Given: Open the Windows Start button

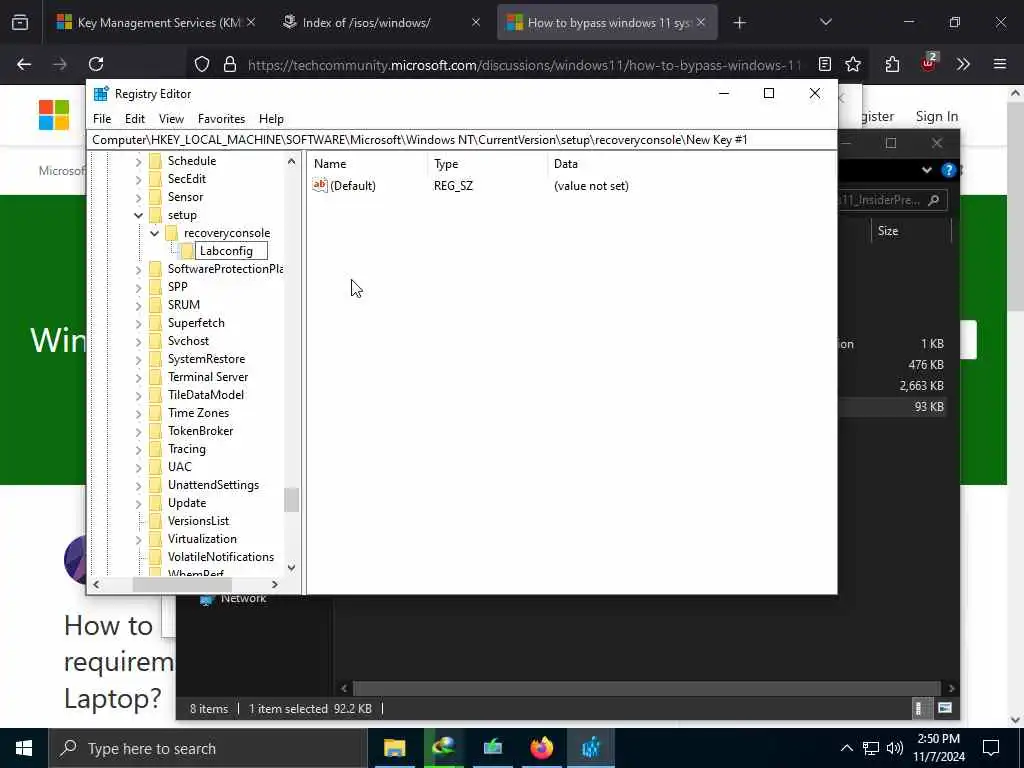Looking at the screenshot, I should click(24, 748).
